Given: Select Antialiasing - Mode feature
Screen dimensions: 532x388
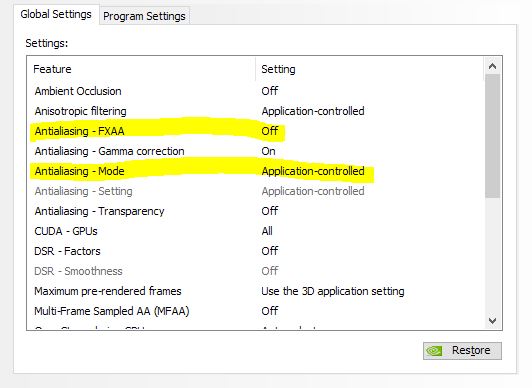Looking at the screenshot, I should click(x=79, y=171).
